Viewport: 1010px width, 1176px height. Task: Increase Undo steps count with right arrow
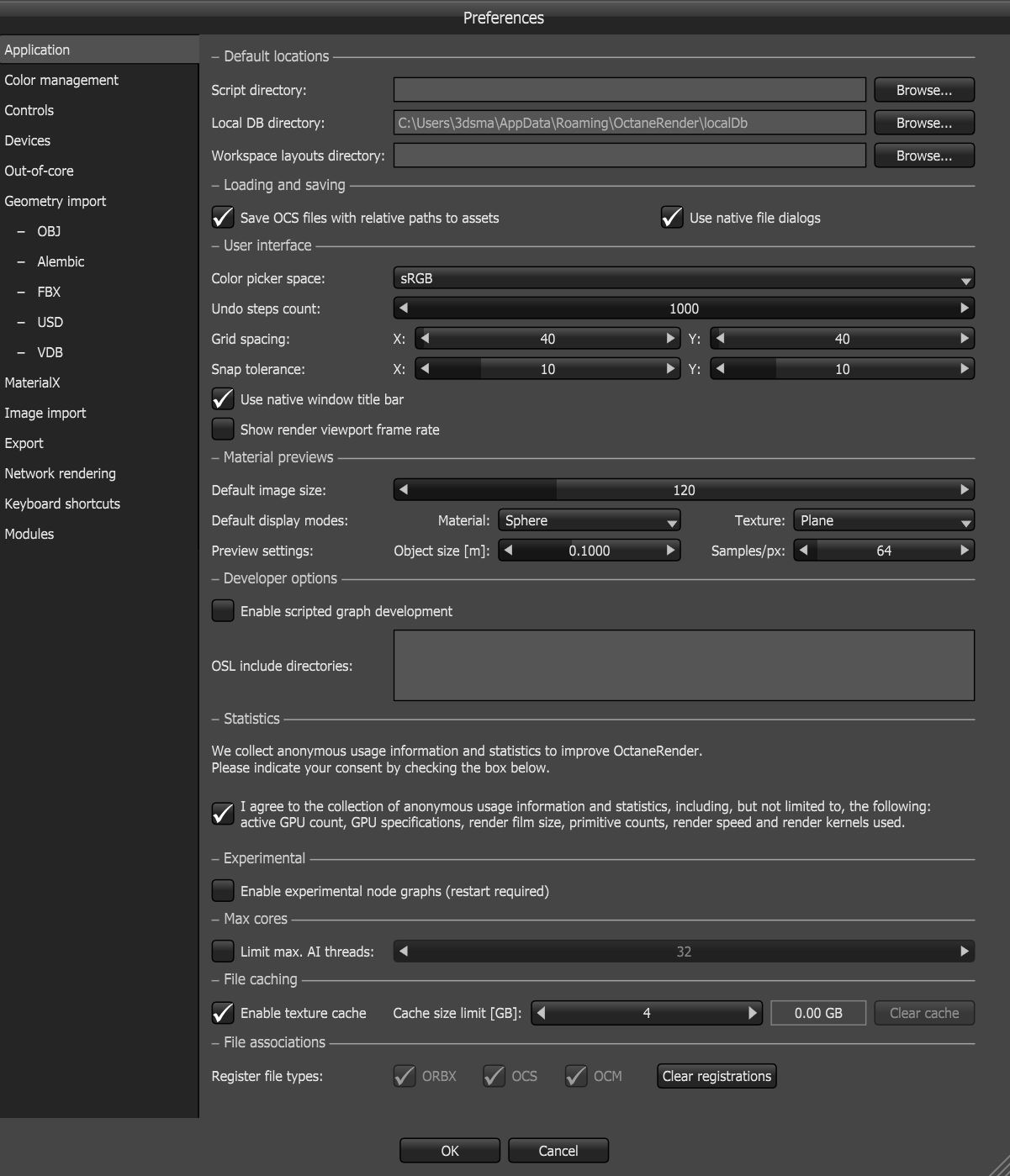point(965,309)
